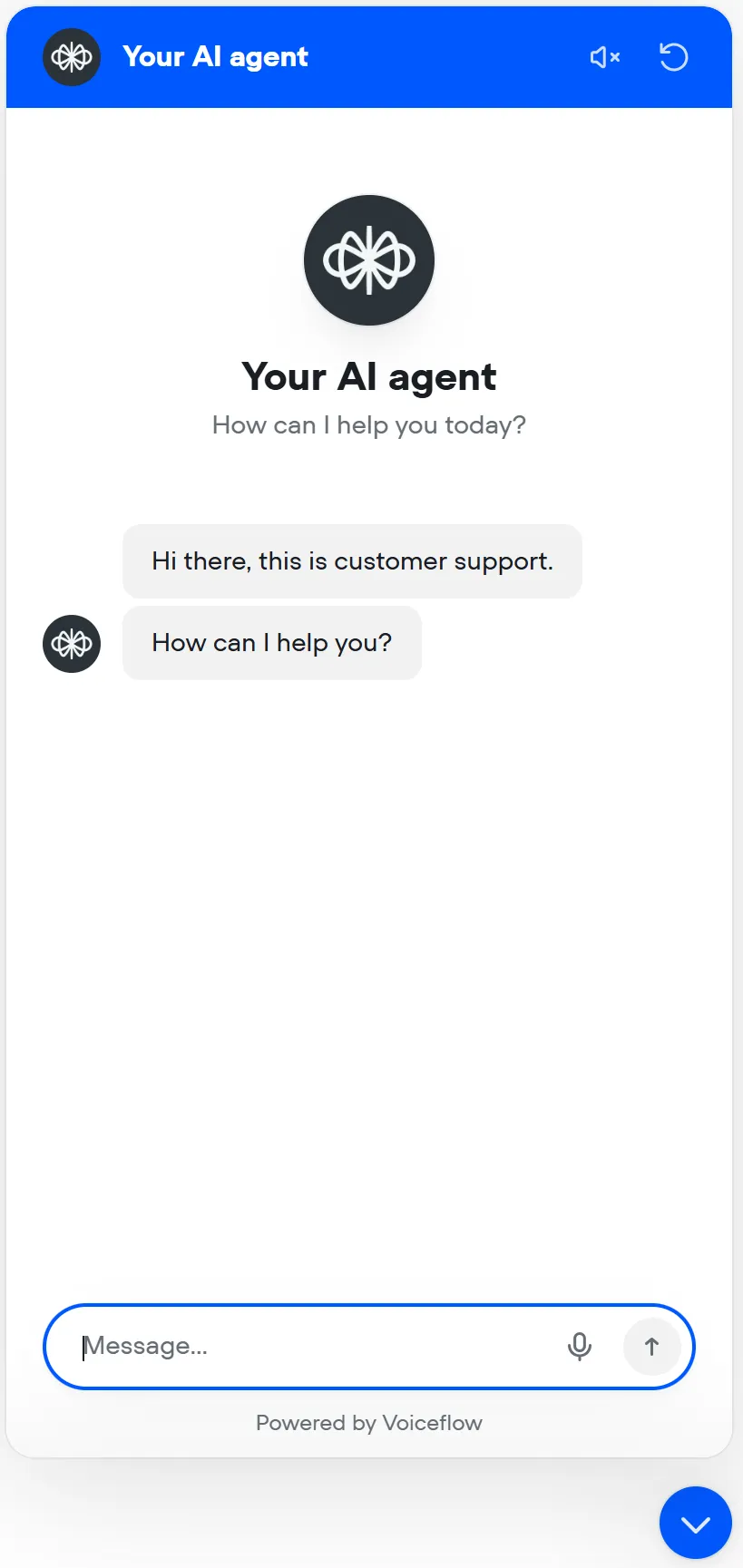
Task: Click the 'How can I help you?' message bubble
Action: [272, 643]
